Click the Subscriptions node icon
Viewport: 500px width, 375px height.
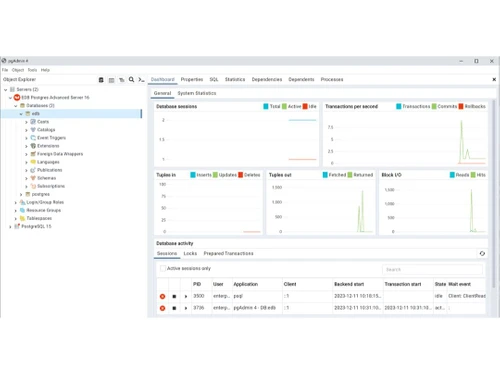point(33,186)
